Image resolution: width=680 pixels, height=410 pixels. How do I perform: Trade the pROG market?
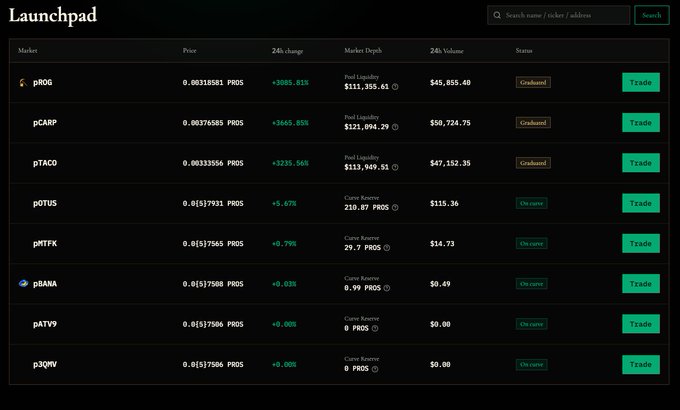click(x=641, y=82)
